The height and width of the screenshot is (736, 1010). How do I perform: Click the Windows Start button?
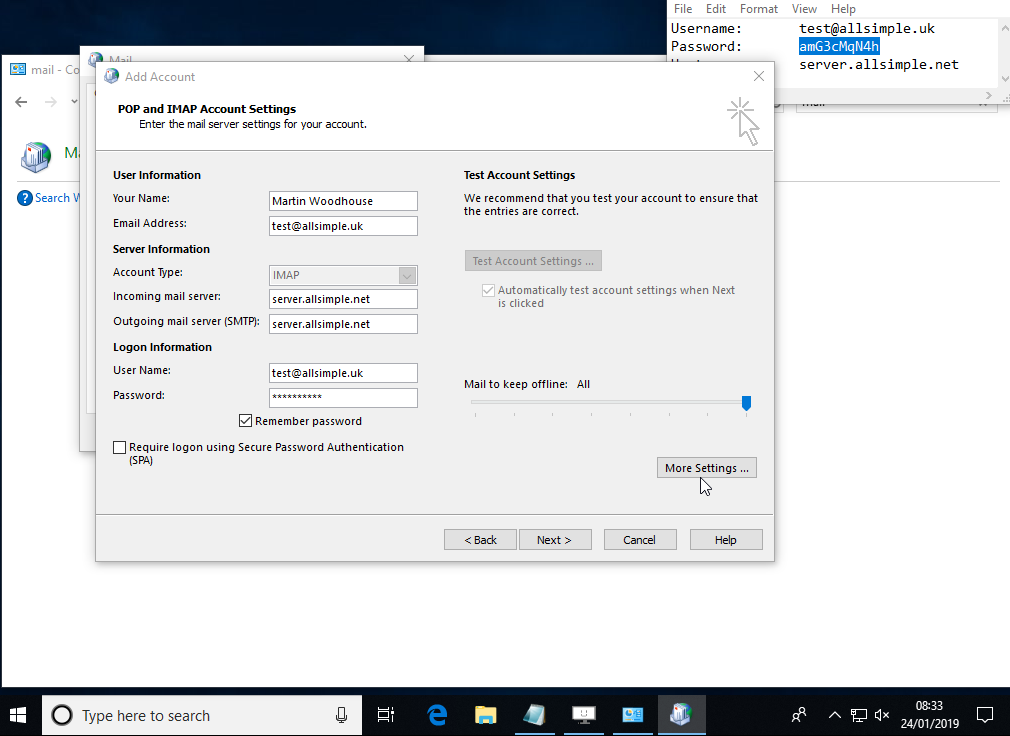[x=19, y=715]
